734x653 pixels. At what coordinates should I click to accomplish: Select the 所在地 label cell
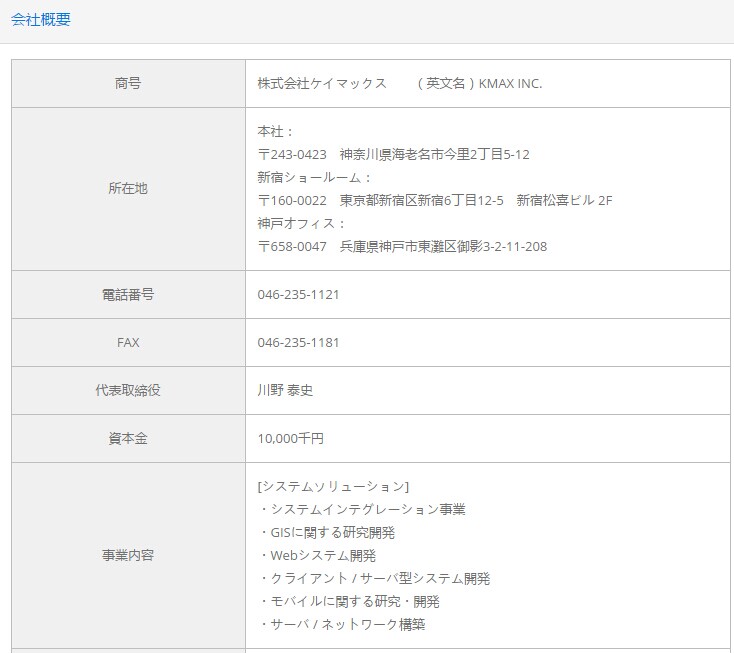[x=128, y=189]
